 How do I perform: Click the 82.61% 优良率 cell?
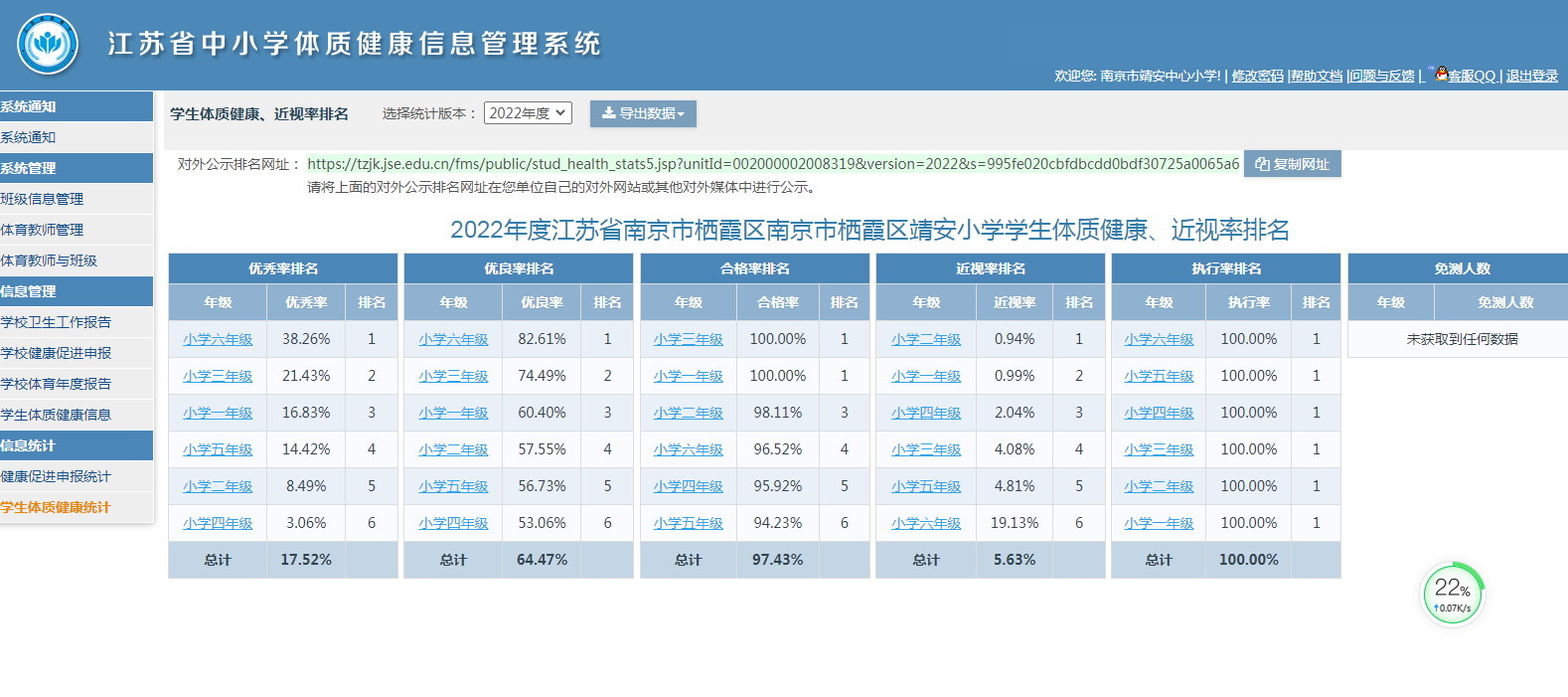point(542,339)
